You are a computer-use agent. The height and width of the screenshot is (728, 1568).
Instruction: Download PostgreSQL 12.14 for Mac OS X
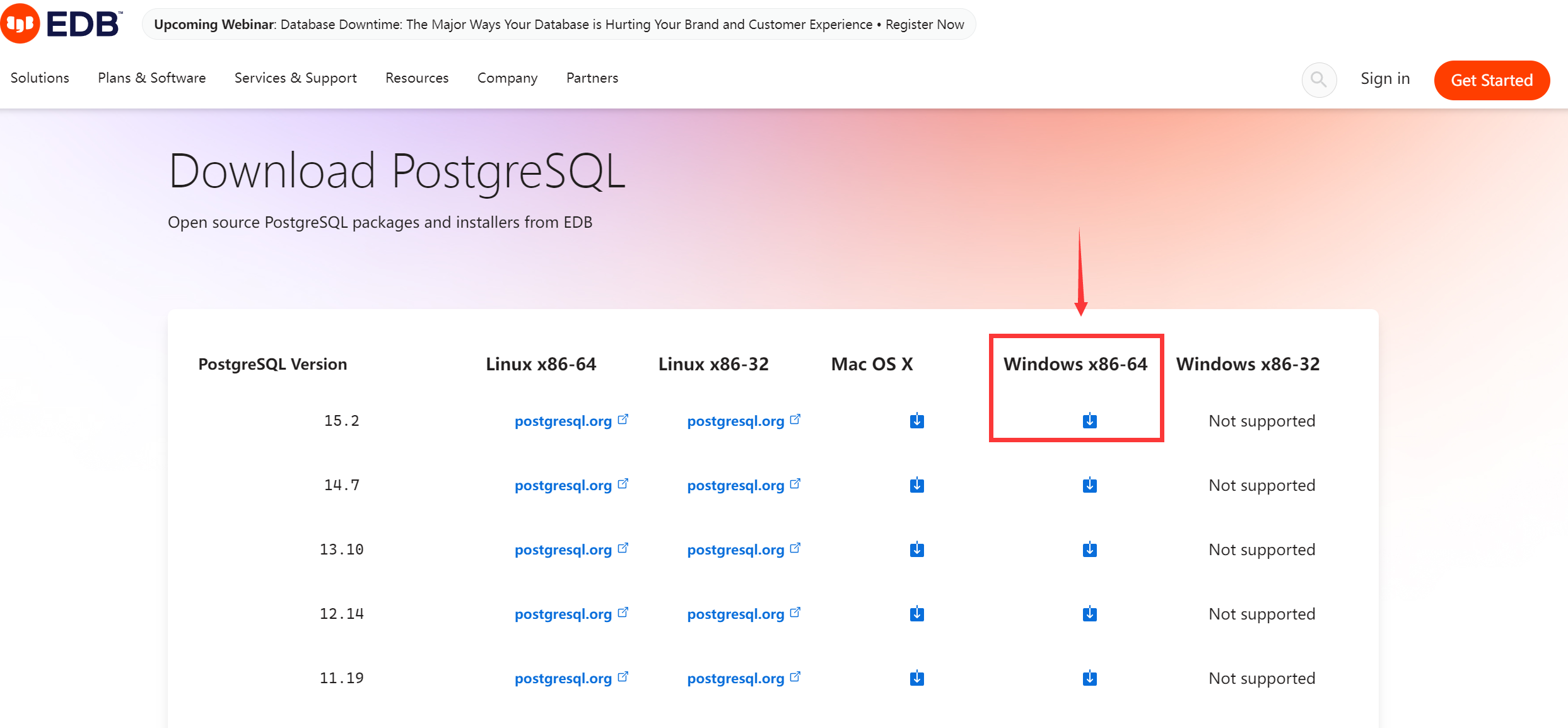point(917,614)
